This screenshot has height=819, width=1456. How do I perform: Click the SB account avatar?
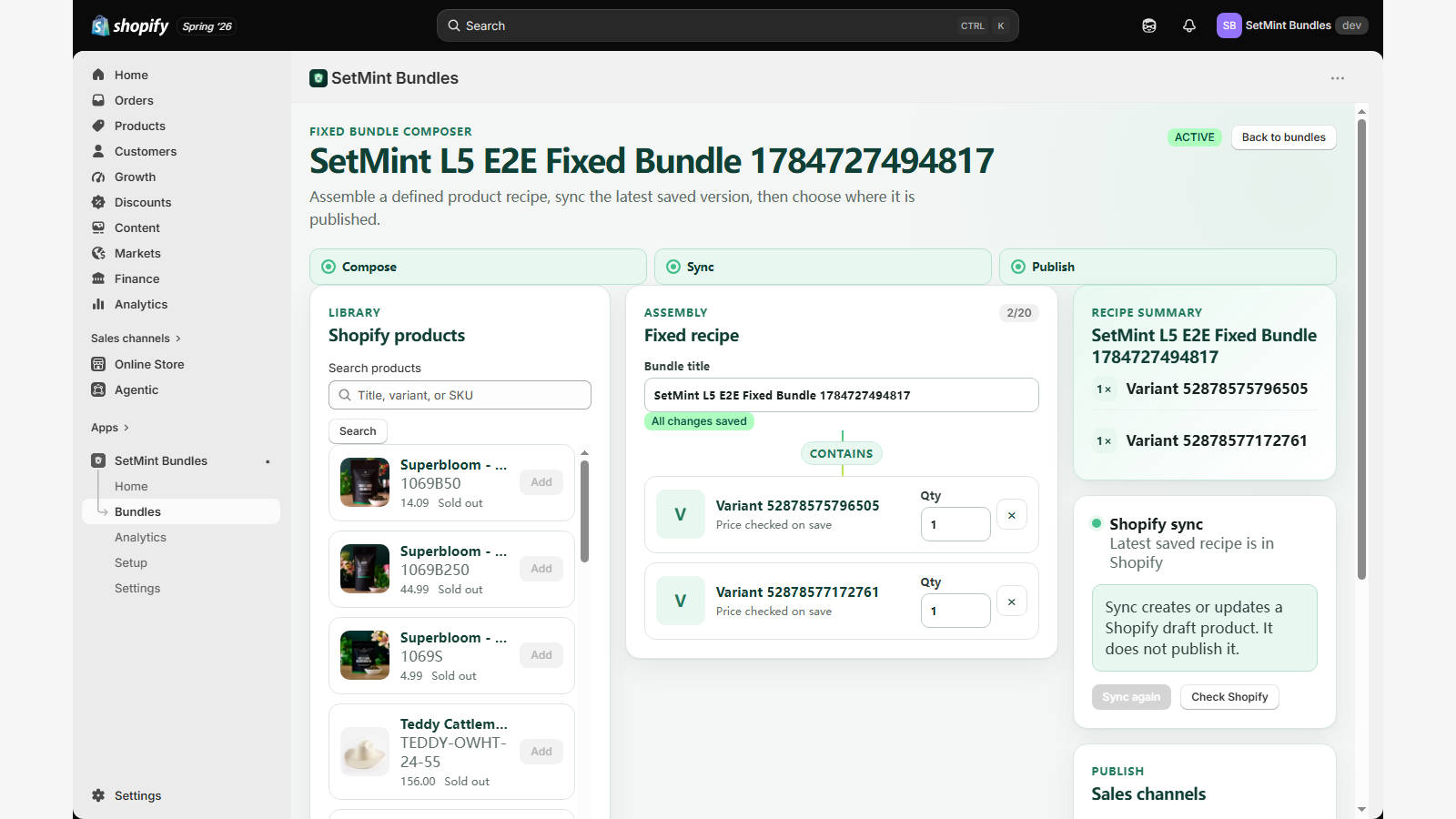pos(1229,25)
